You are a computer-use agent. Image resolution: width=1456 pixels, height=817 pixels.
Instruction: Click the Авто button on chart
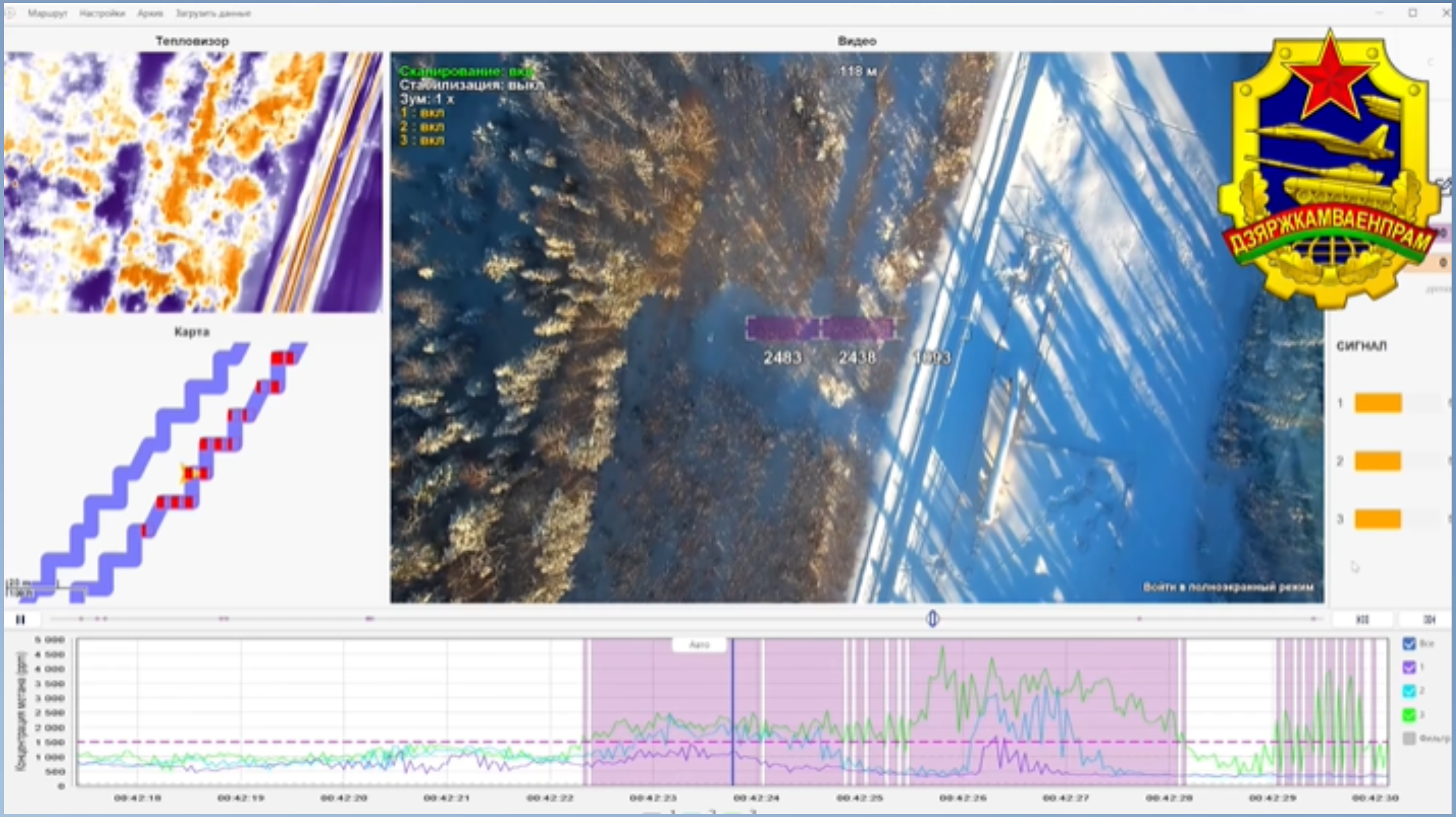tap(699, 644)
